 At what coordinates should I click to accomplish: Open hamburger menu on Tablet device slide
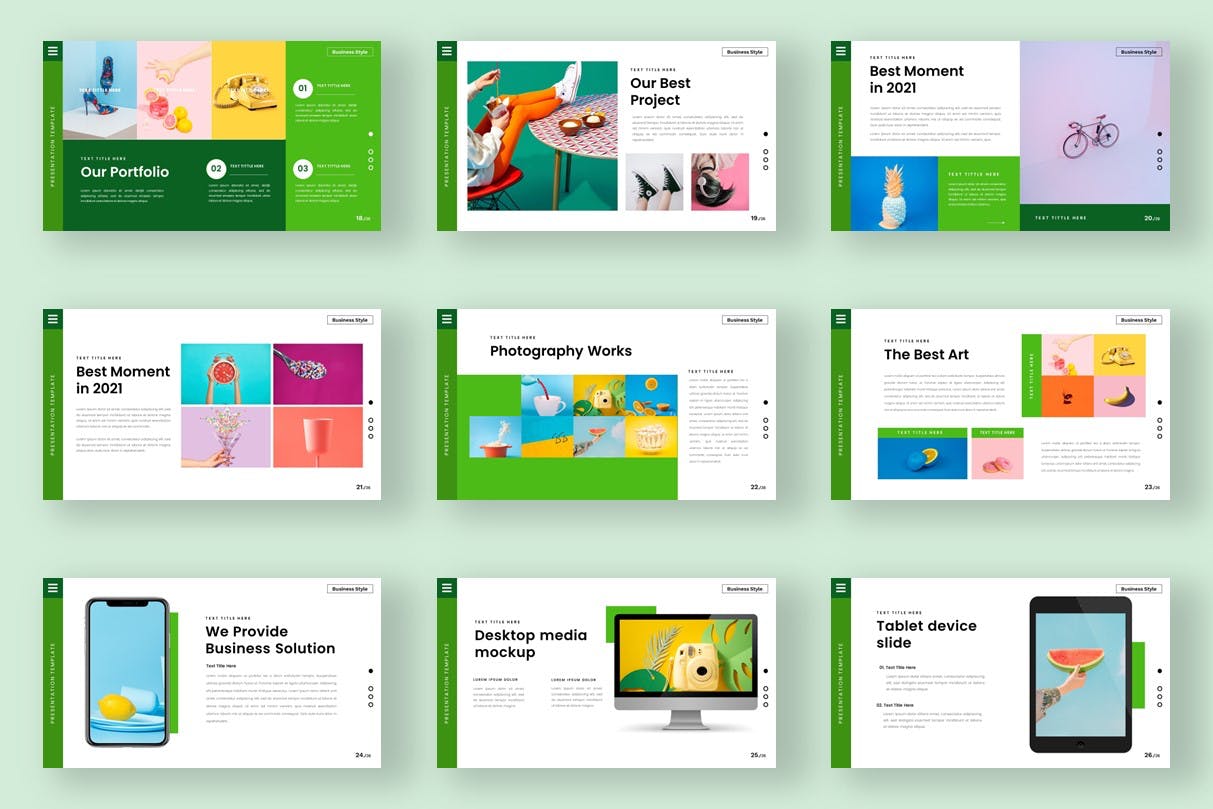841,587
